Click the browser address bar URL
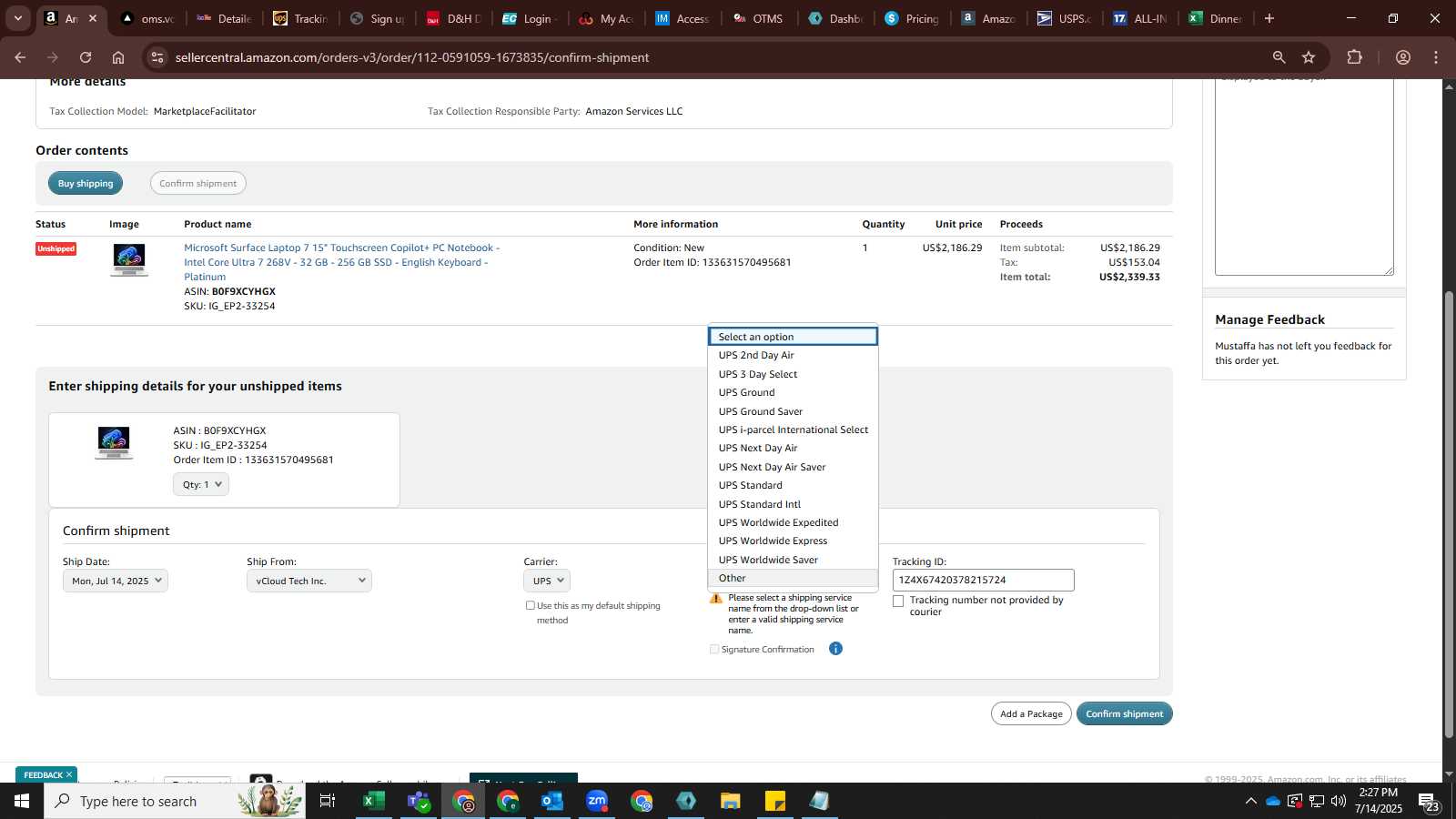This screenshot has width=1456, height=819. coord(412,57)
